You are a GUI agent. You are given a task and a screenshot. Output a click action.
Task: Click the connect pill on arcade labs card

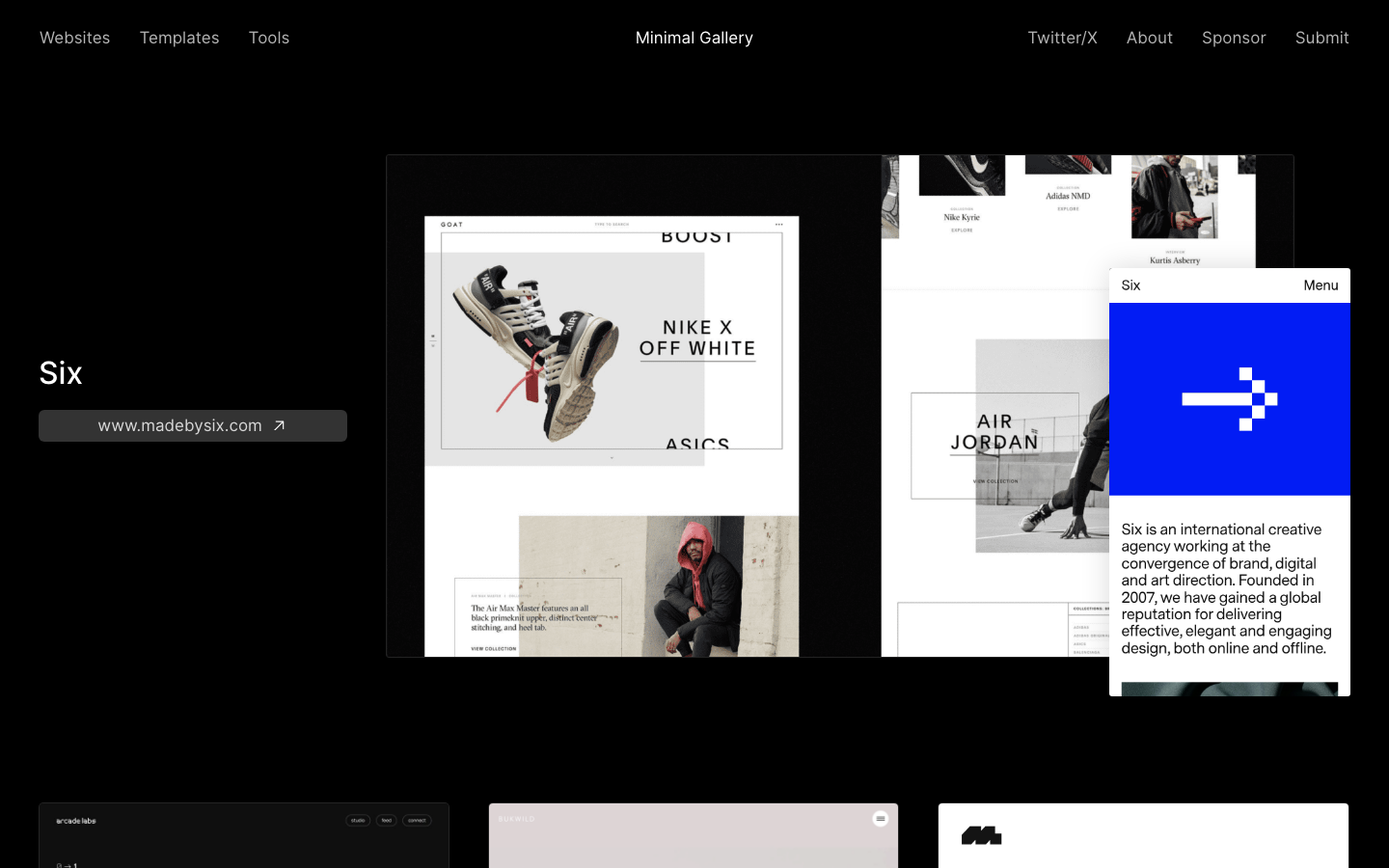click(417, 821)
